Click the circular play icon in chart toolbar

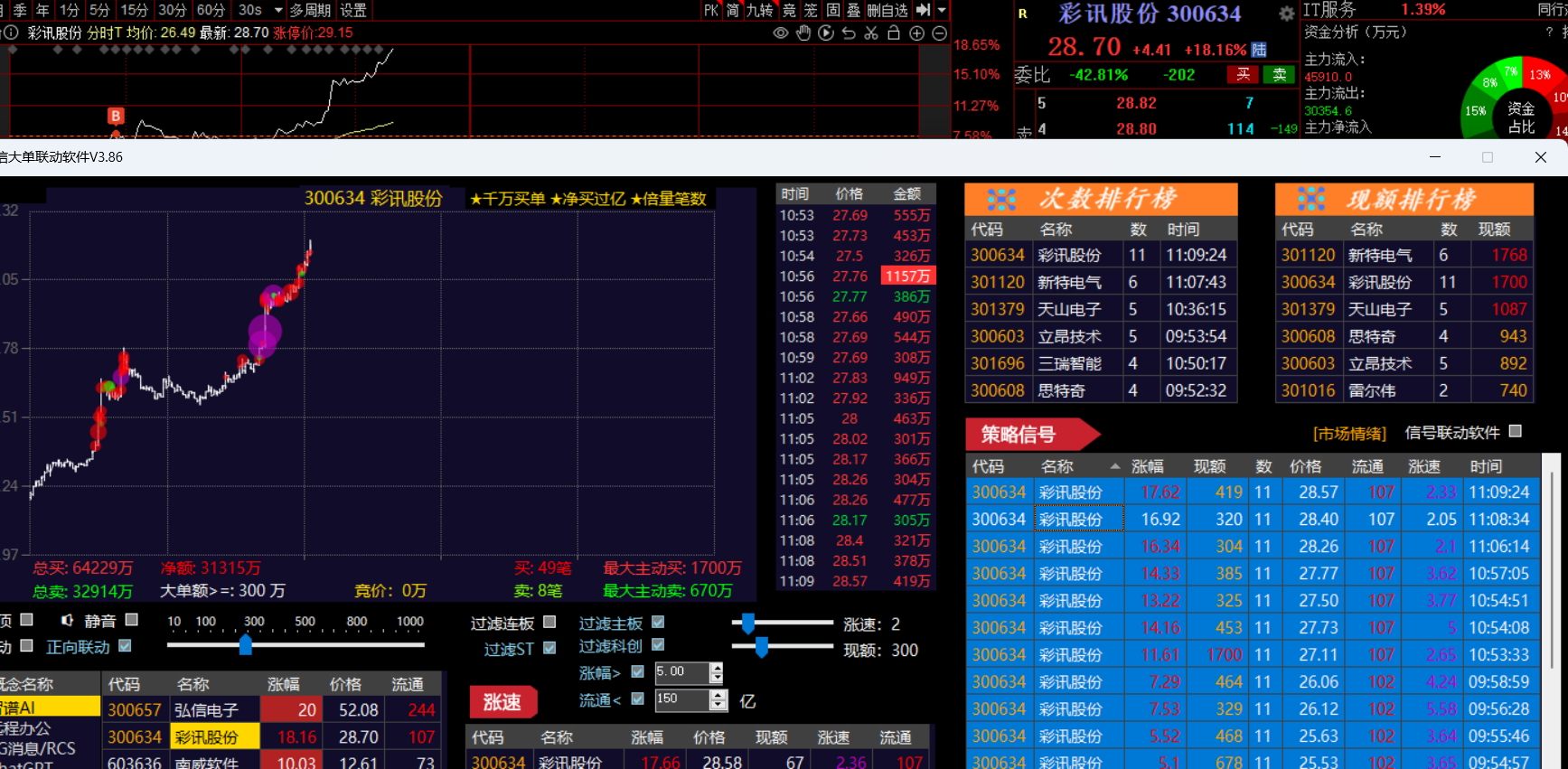click(826, 33)
